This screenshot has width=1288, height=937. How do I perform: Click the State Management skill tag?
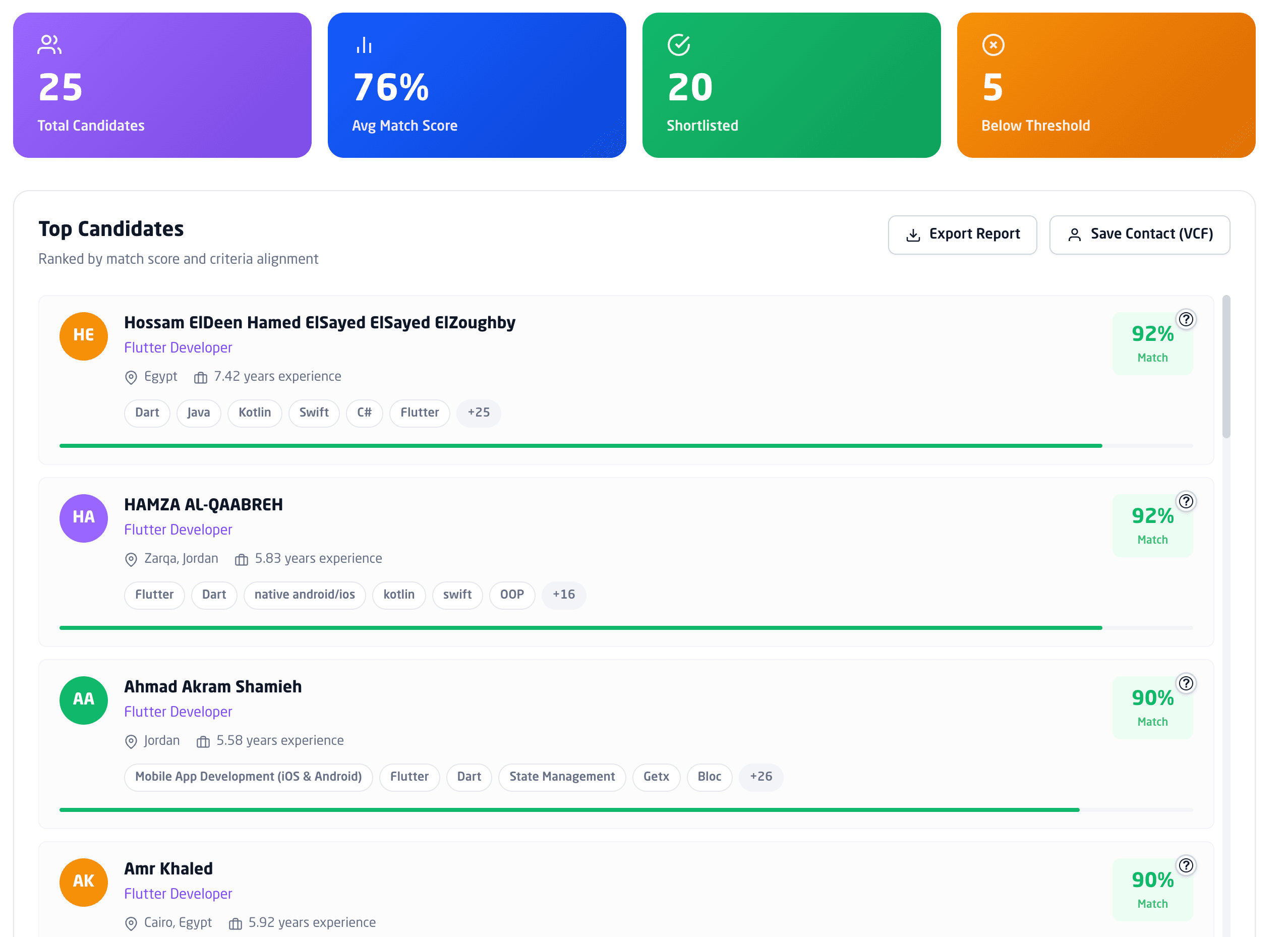562,777
